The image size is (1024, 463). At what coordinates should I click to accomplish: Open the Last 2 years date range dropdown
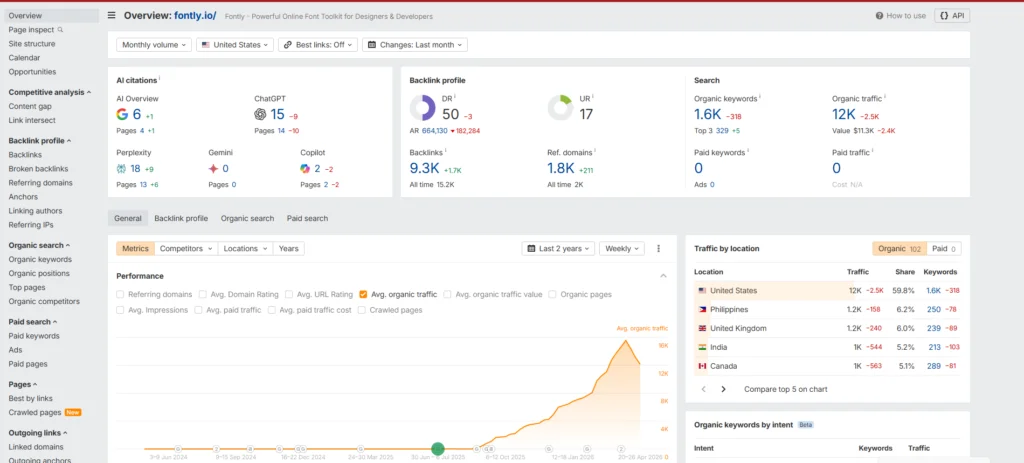[x=558, y=248]
